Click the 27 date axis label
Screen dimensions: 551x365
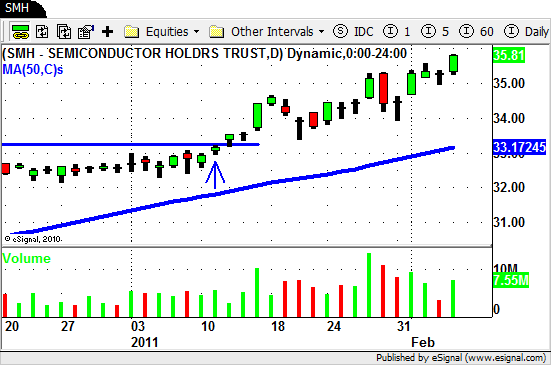pos(67,326)
